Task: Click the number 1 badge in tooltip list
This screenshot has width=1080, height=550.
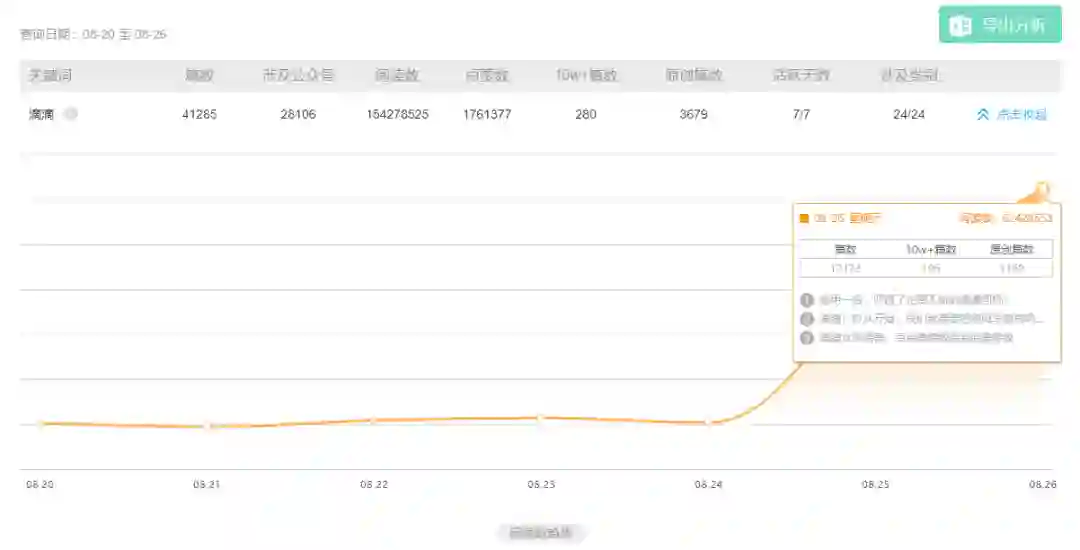Action: [807, 300]
